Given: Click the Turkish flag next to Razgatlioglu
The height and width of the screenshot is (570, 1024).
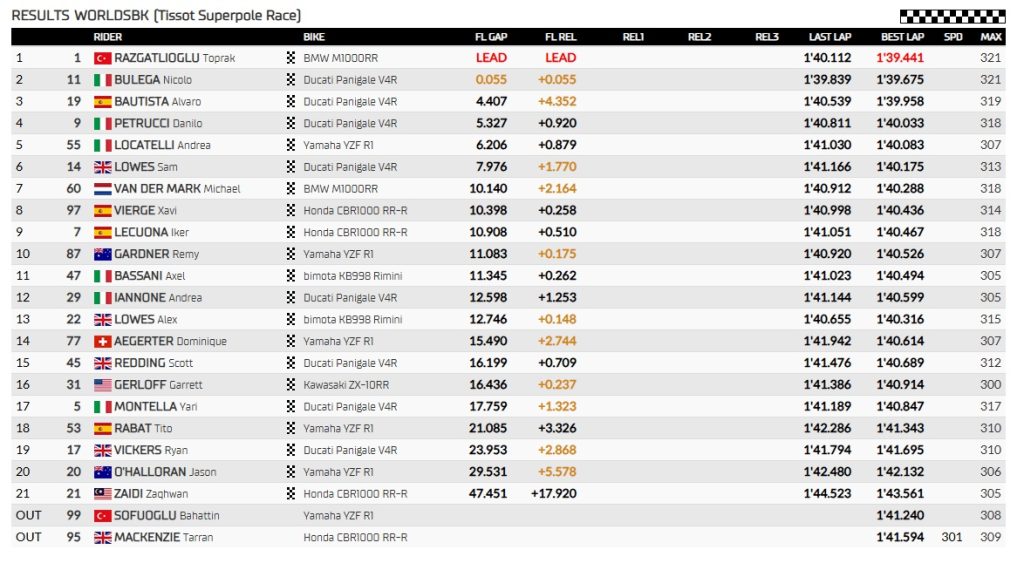Looking at the screenshot, I should point(102,58).
